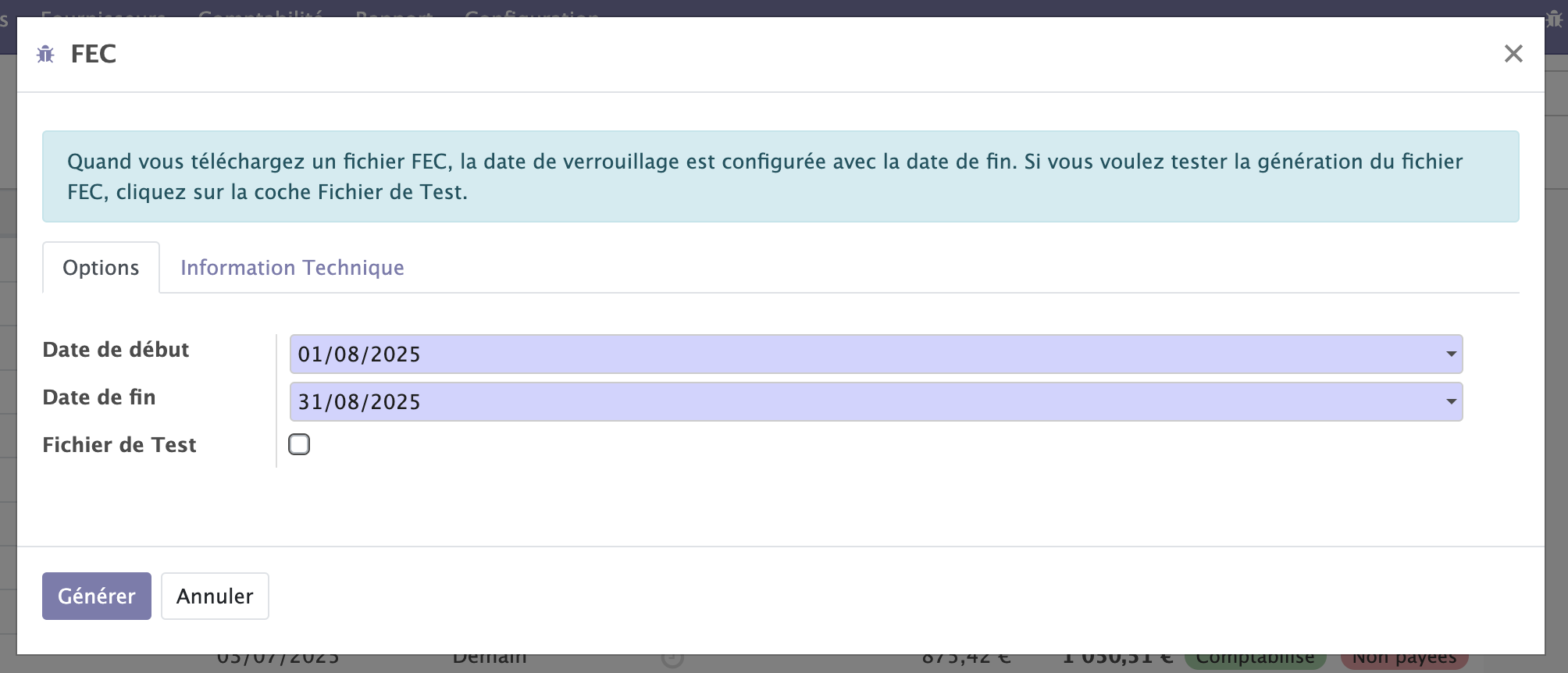Expand the Date de fin dropdown arrow
This screenshot has width=1568, height=673.
coord(1451,402)
